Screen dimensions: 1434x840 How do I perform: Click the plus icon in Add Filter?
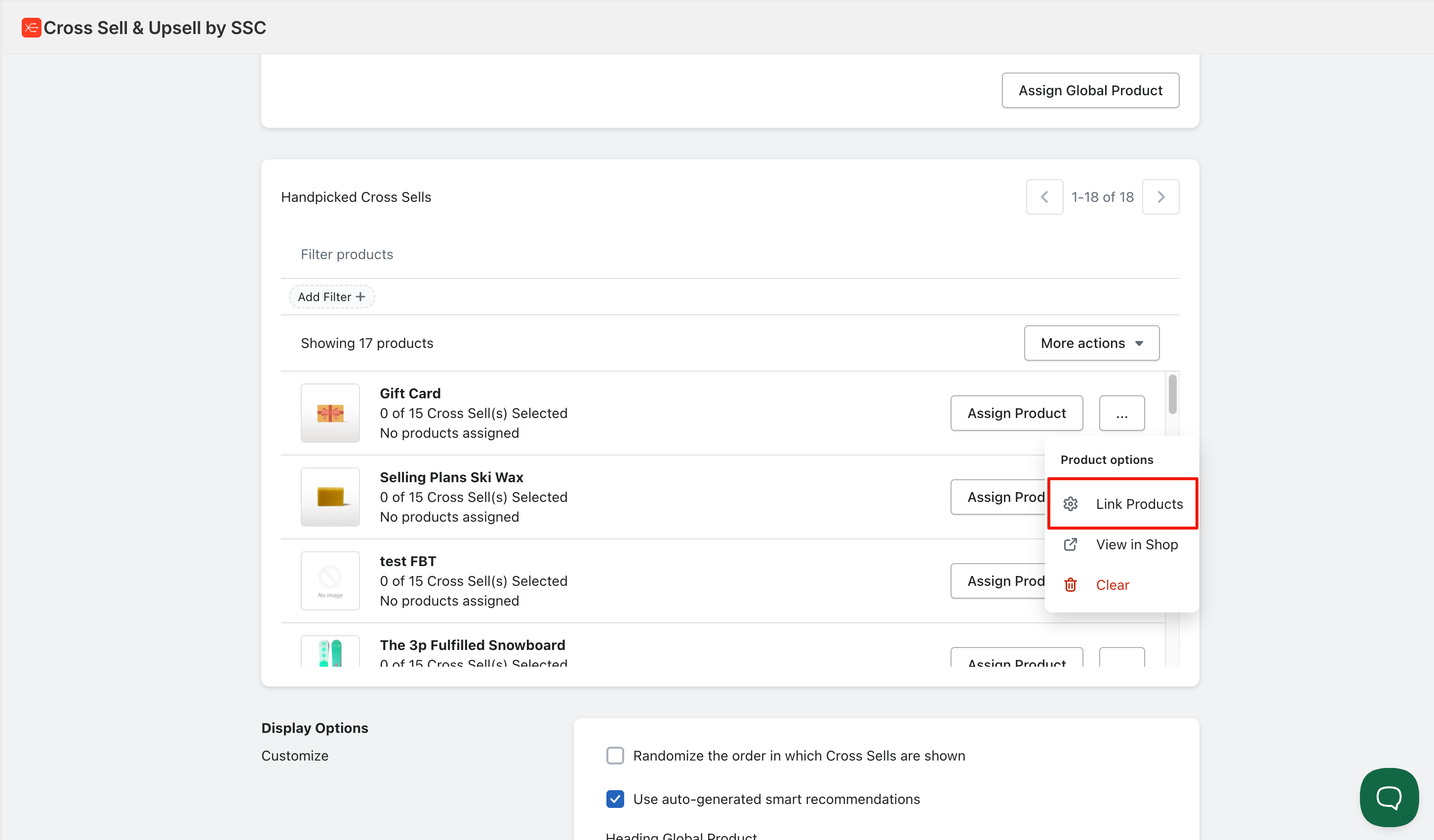(x=360, y=297)
